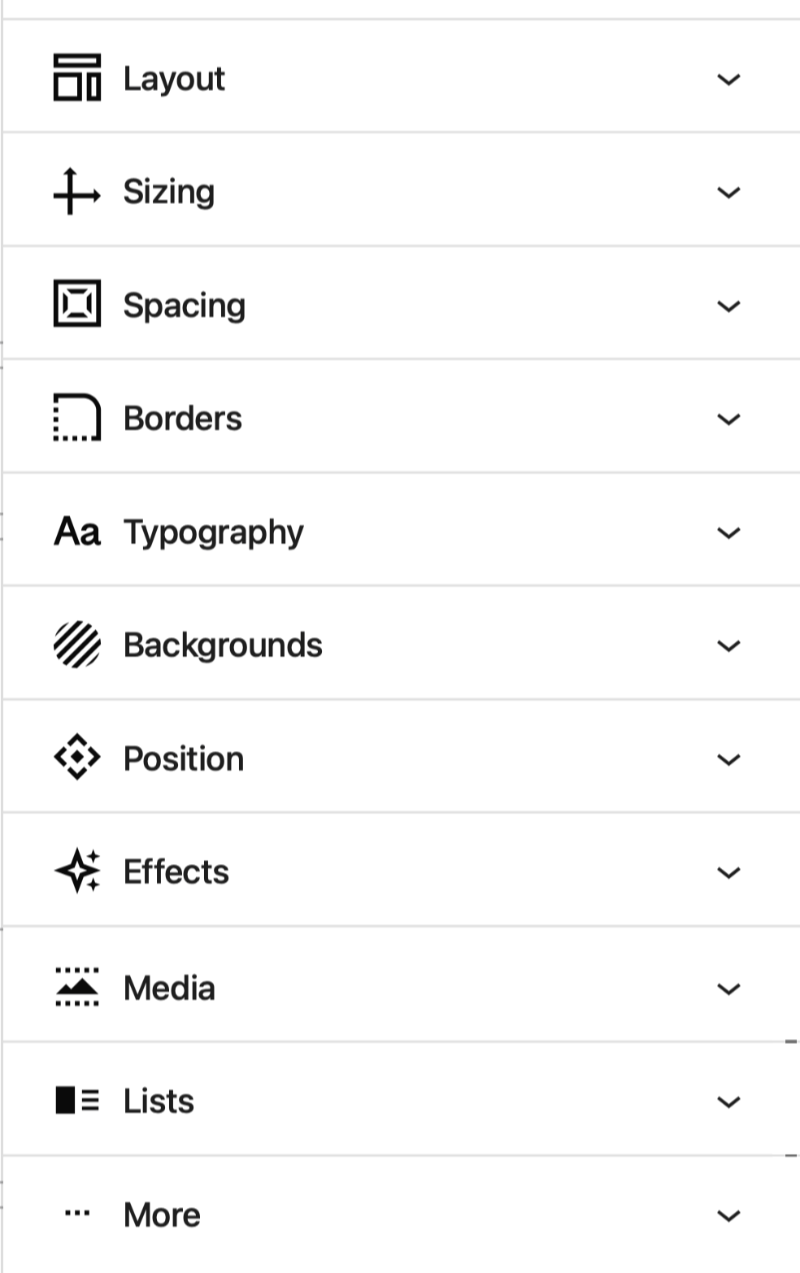The height and width of the screenshot is (1273, 800).
Task: Click the Typography Aa icon
Action: [x=77, y=532]
